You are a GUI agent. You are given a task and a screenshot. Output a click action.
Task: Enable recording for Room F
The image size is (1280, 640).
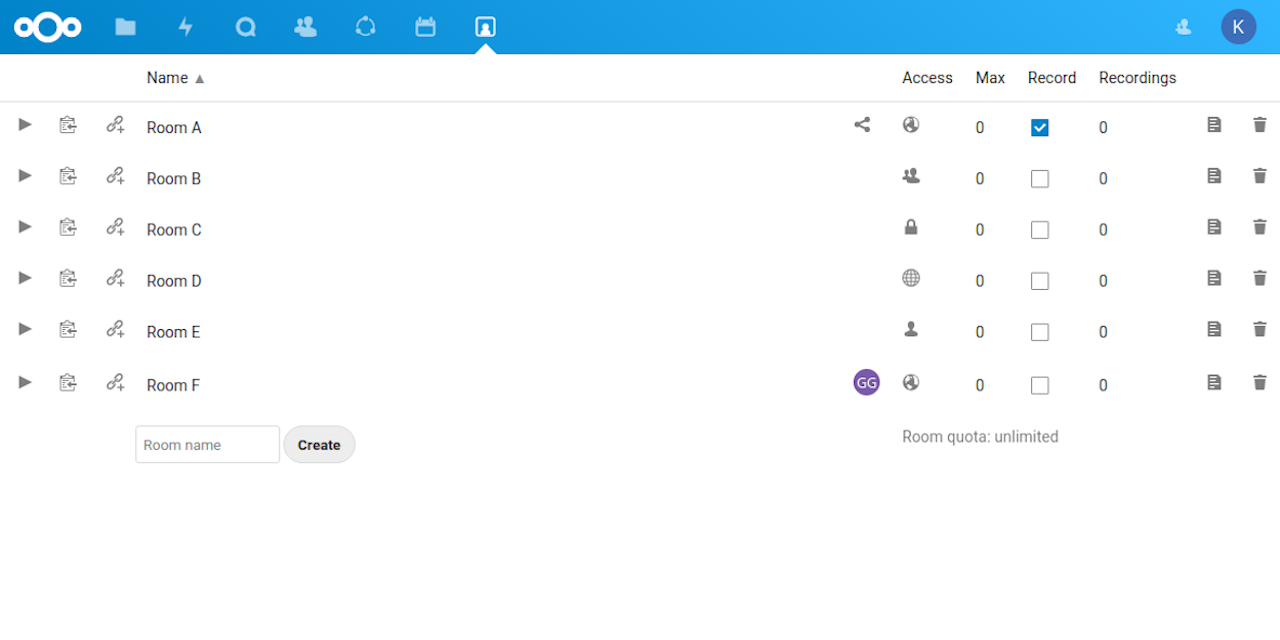1040,385
